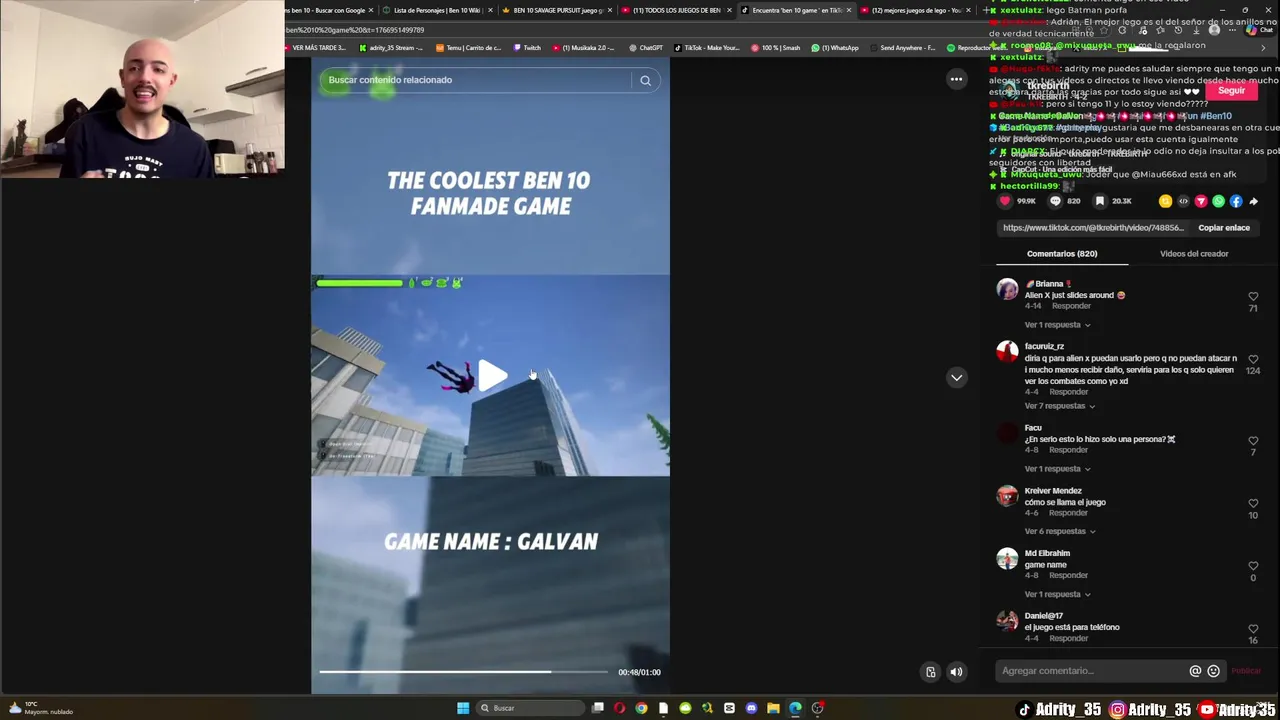This screenshot has width=1280, height=720.
Task: Go to next video with down arrow
Action: point(957,377)
